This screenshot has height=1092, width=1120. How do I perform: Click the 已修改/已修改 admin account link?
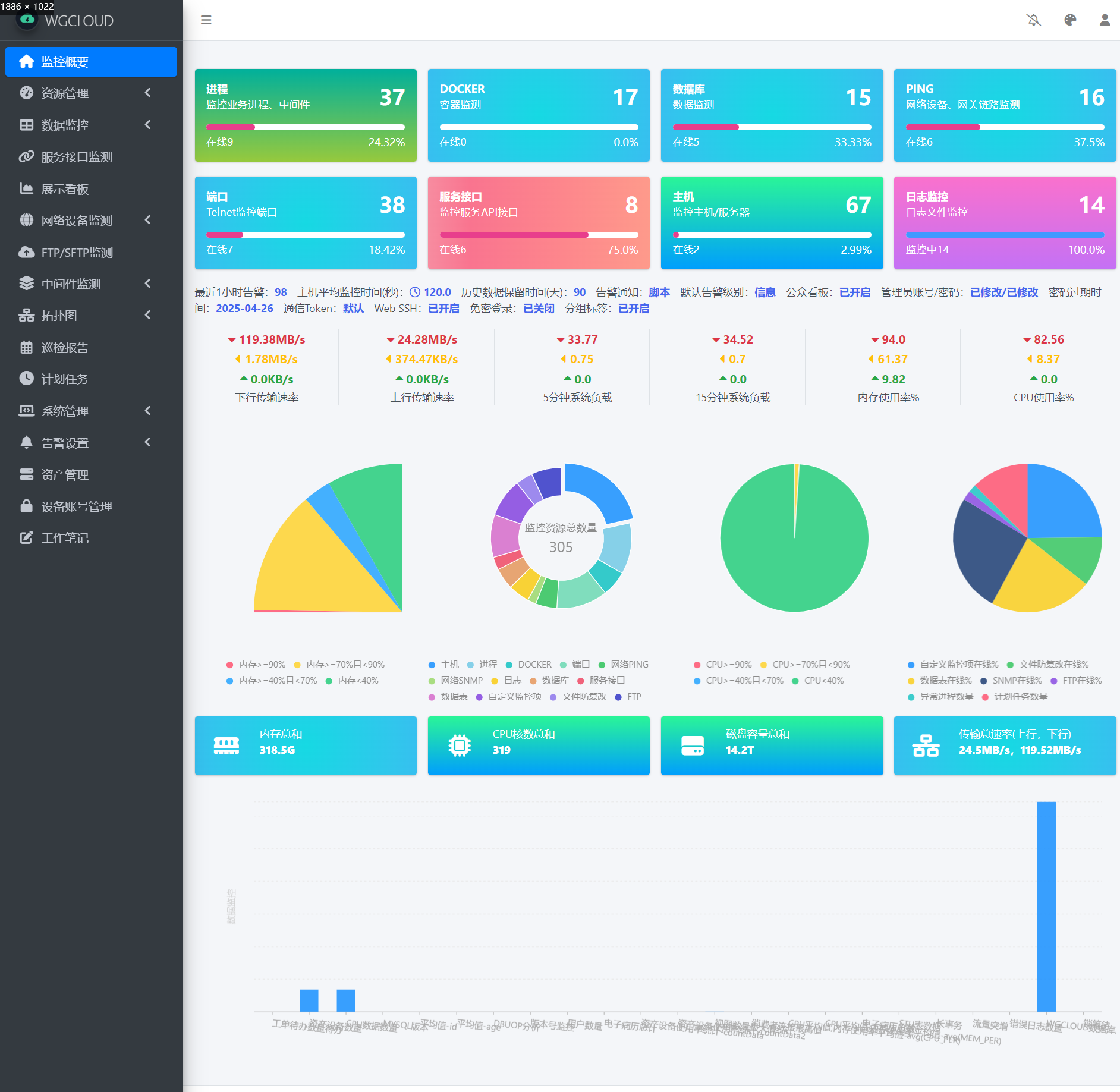[x=1004, y=292]
